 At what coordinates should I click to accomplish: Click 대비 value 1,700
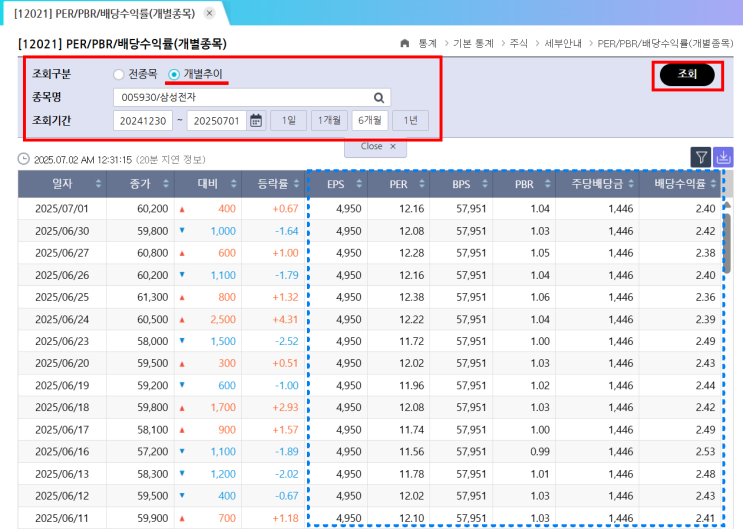point(223,407)
